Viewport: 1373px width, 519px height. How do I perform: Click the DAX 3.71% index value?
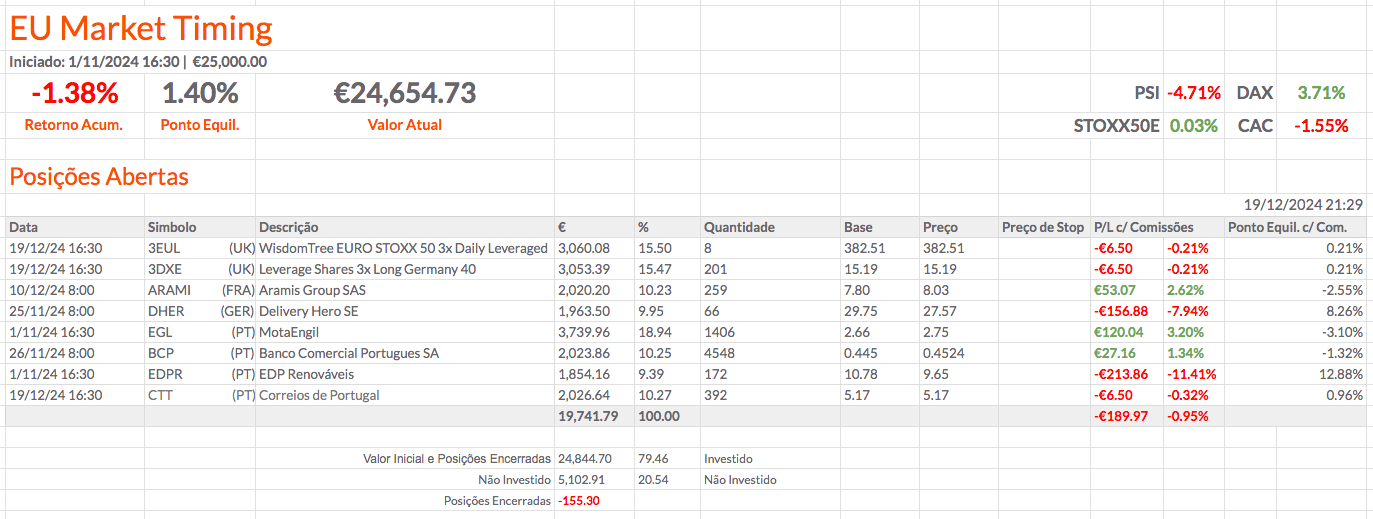(1321, 93)
